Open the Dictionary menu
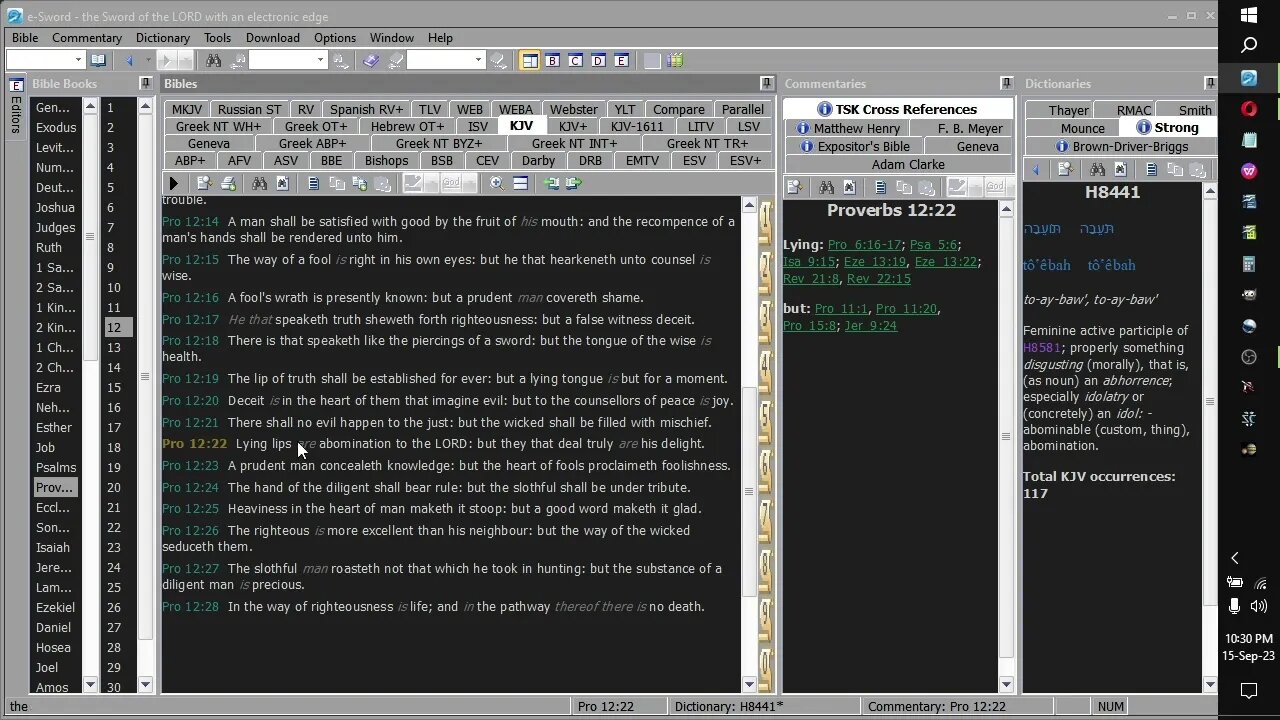 [x=163, y=37]
